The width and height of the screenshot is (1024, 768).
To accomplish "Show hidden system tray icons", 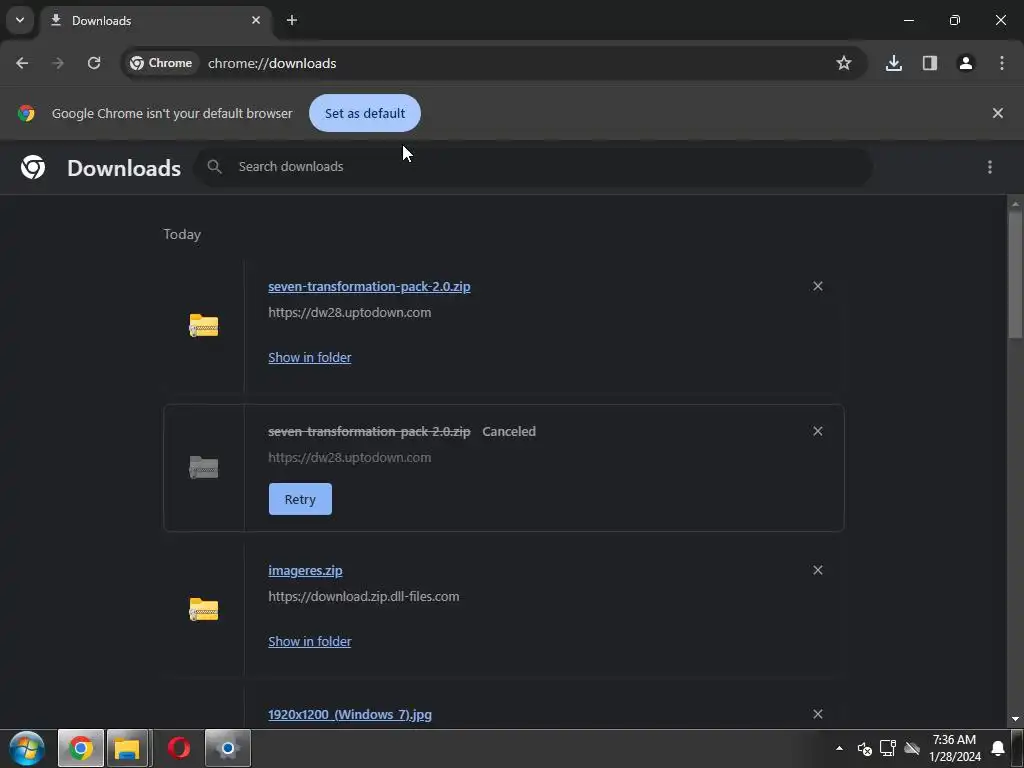I will coord(839,748).
